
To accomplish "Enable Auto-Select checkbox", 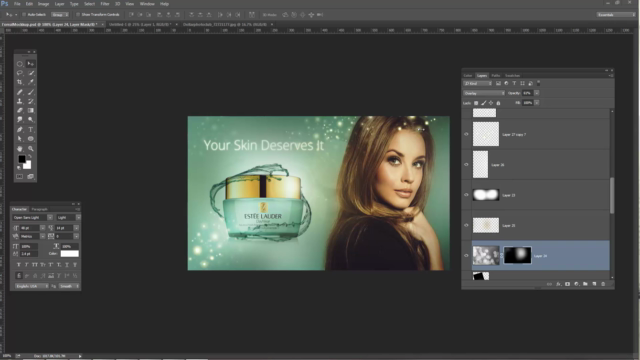I will (x=24, y=15).
